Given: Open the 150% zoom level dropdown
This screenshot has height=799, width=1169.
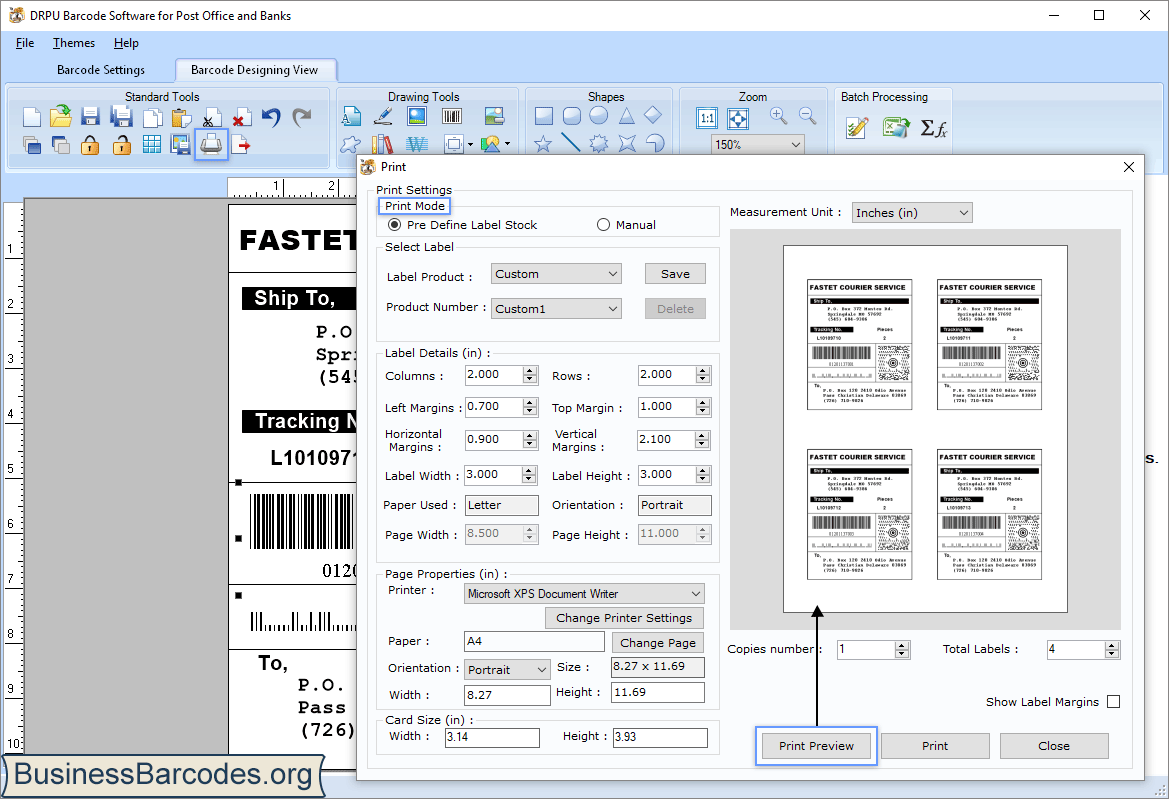Looking at the screenshot, I should pos(758,144).
